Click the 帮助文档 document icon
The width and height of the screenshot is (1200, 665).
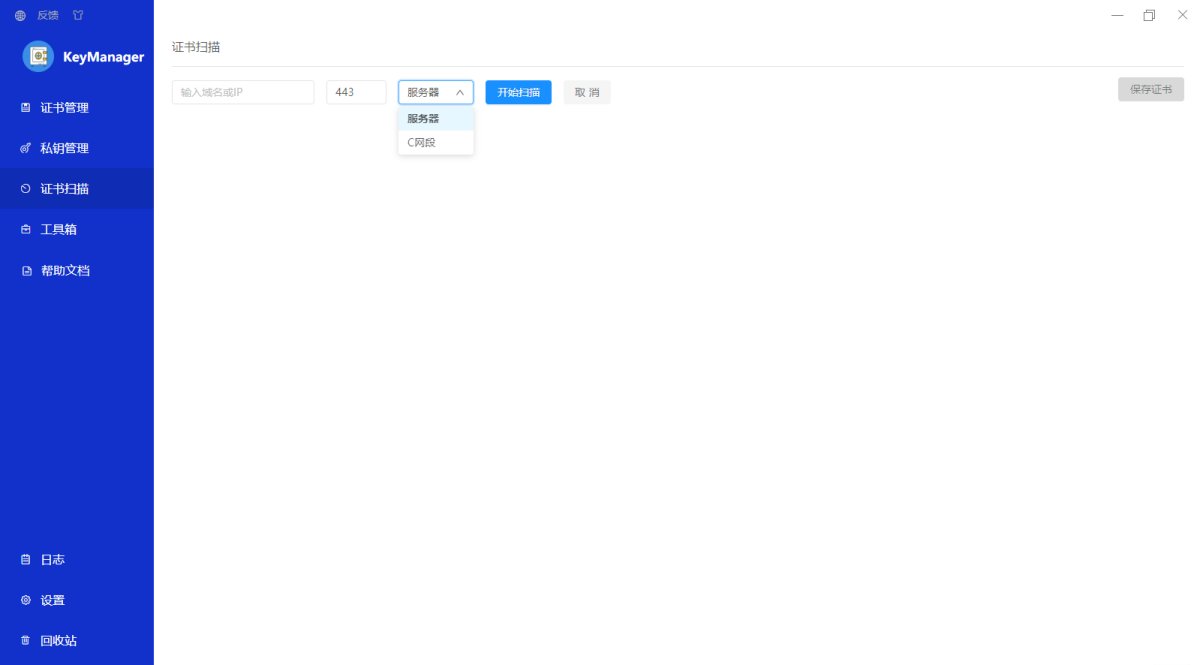[x=27, y=271]
